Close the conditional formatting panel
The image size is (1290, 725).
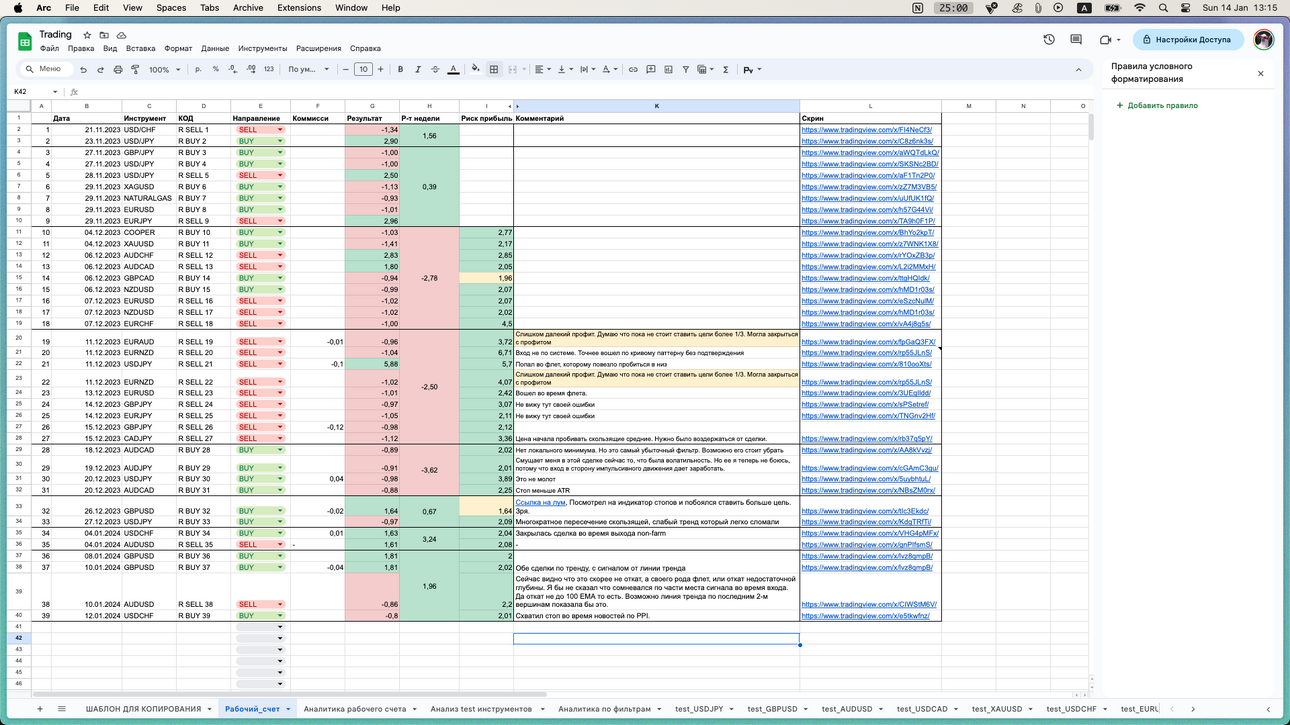(1261, 73)
